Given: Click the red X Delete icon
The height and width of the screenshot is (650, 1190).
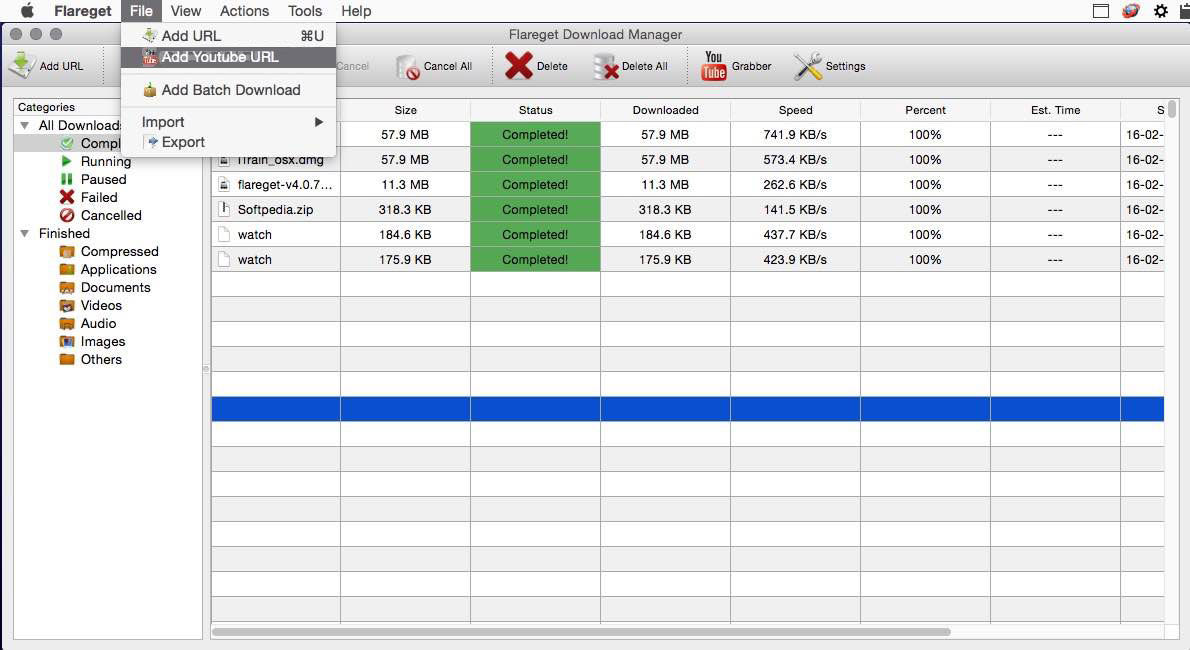Looking at the screenshot, I should [x=518, y=66].
